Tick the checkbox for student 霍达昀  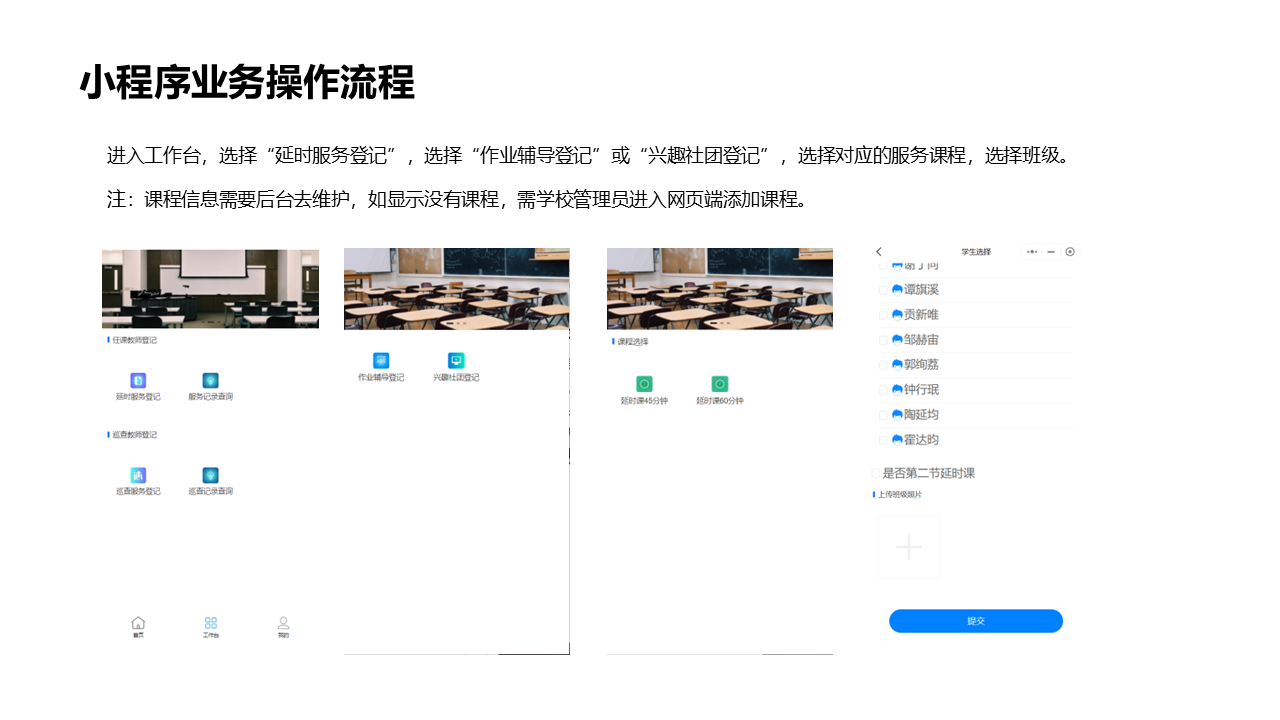[x=884, y=440]
